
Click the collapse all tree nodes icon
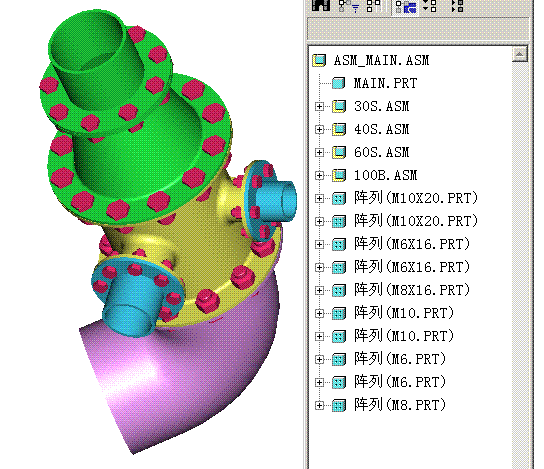click(458, 6)
